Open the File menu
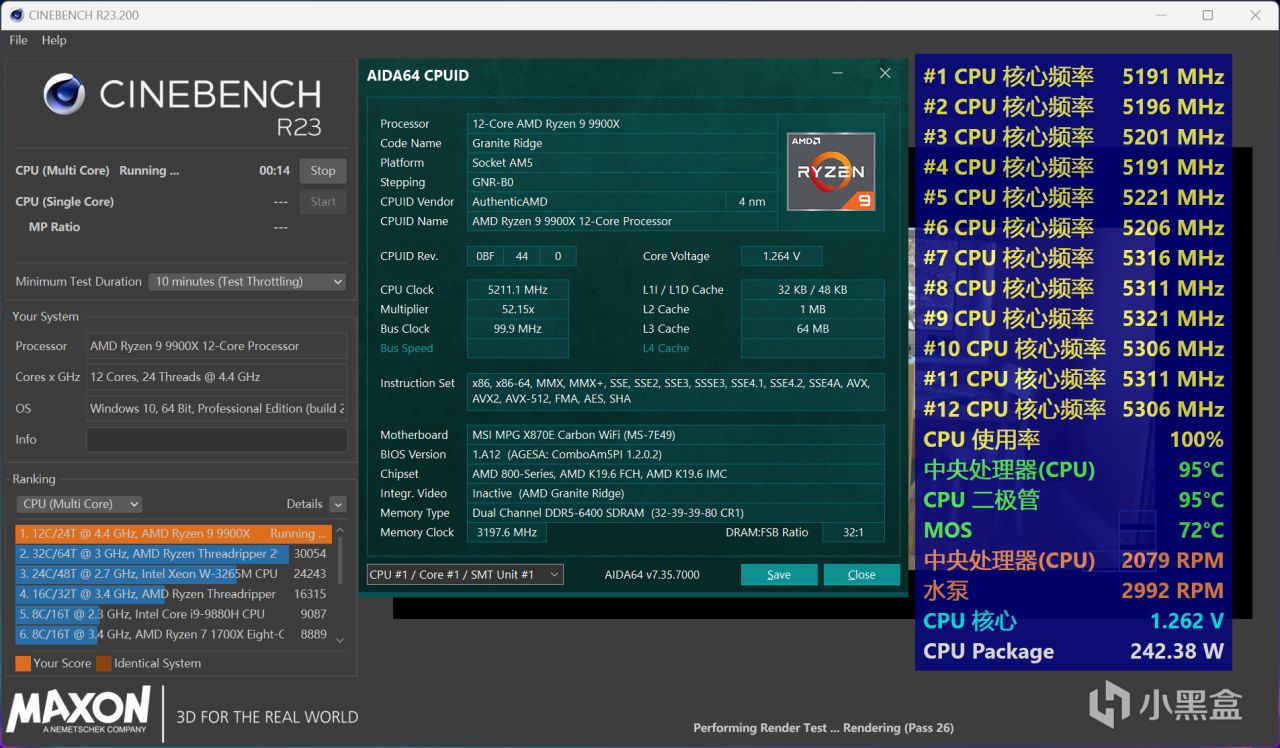 click(18, 40)
